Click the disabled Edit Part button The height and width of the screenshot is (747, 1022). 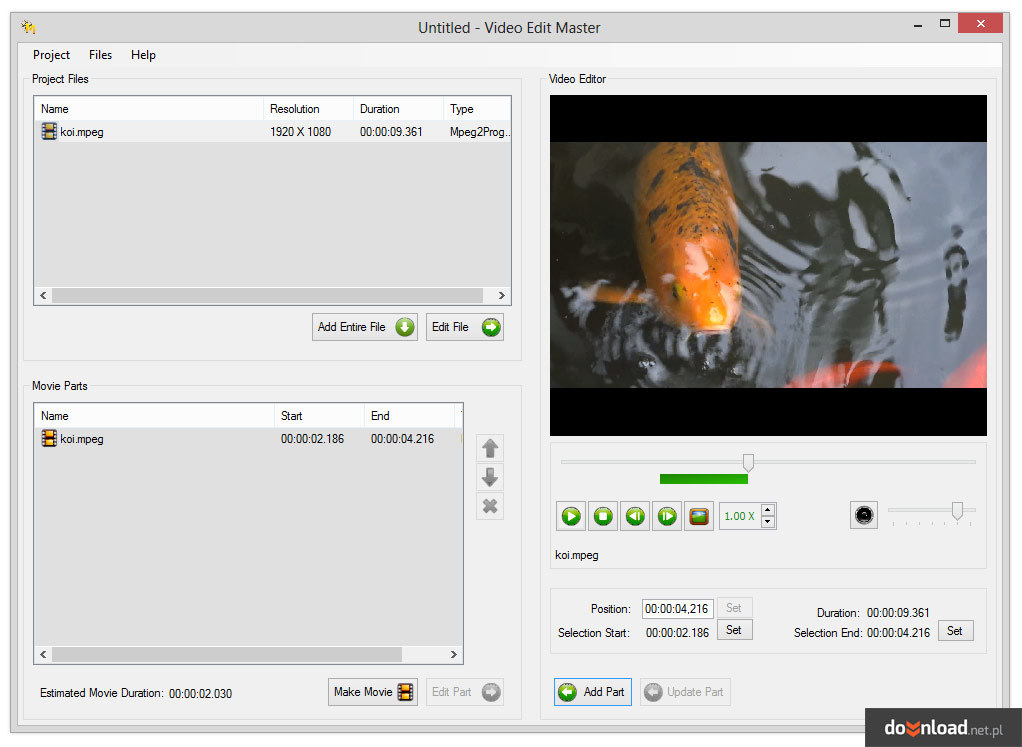(465, 692)
